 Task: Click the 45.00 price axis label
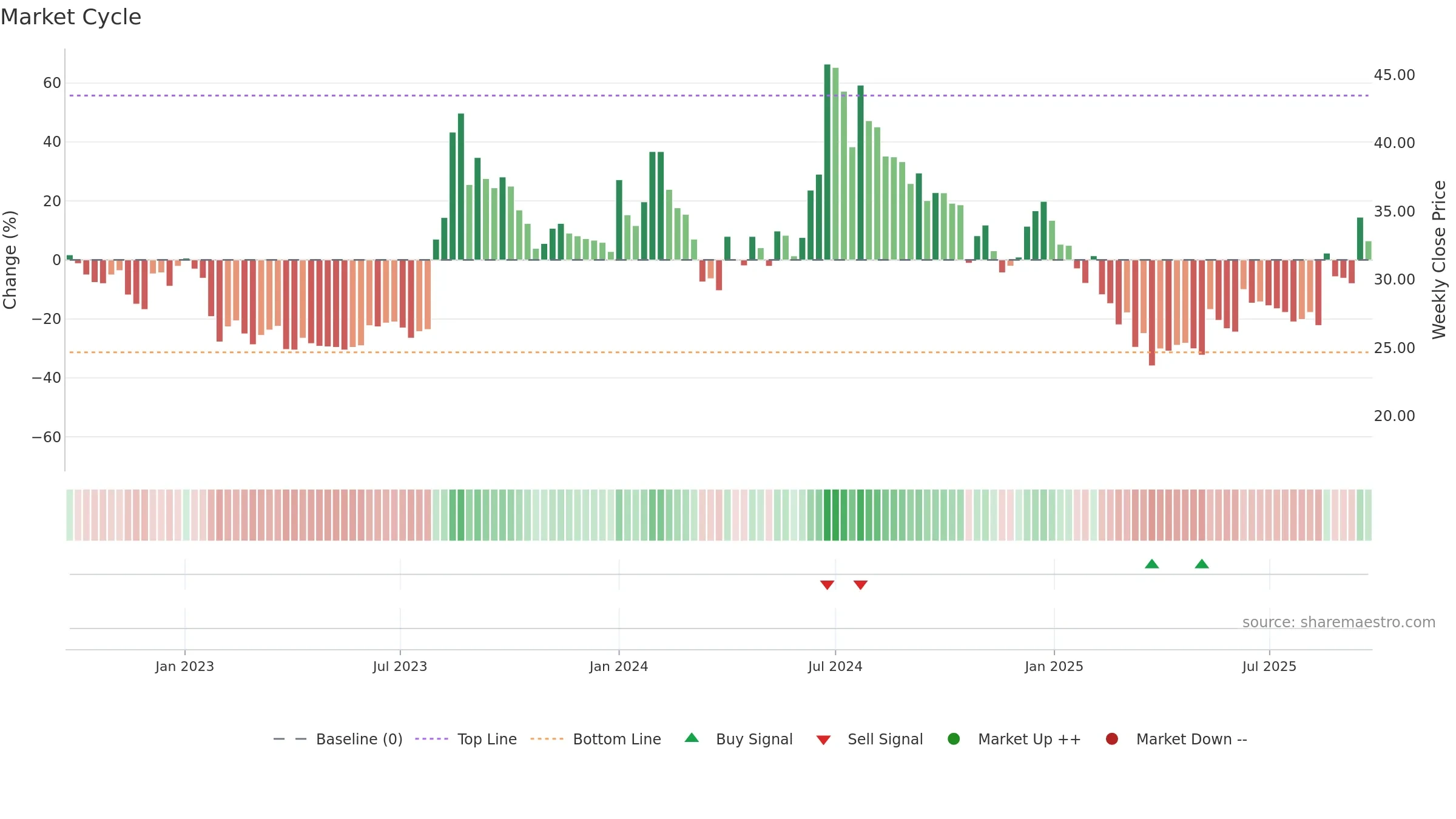(1394, 75)
